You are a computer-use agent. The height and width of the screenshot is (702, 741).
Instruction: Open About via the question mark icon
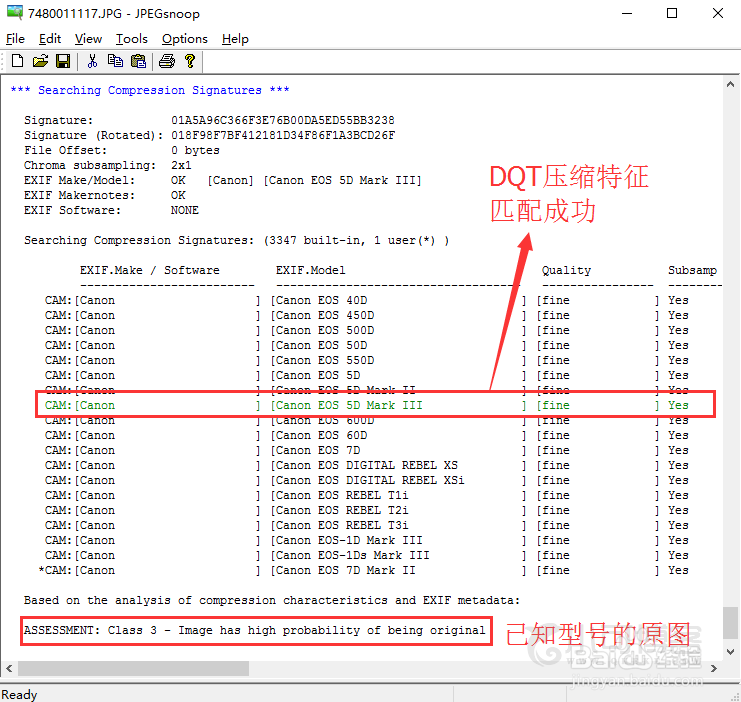click(190, 61)
